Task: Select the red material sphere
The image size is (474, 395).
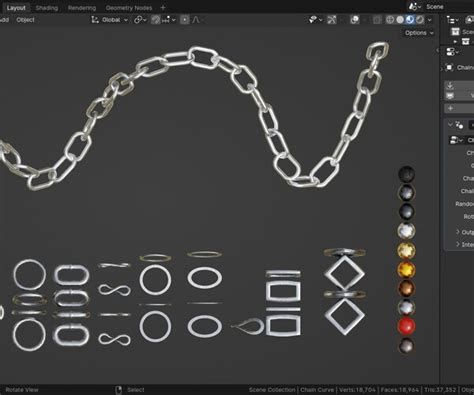Action: (406, 326)
